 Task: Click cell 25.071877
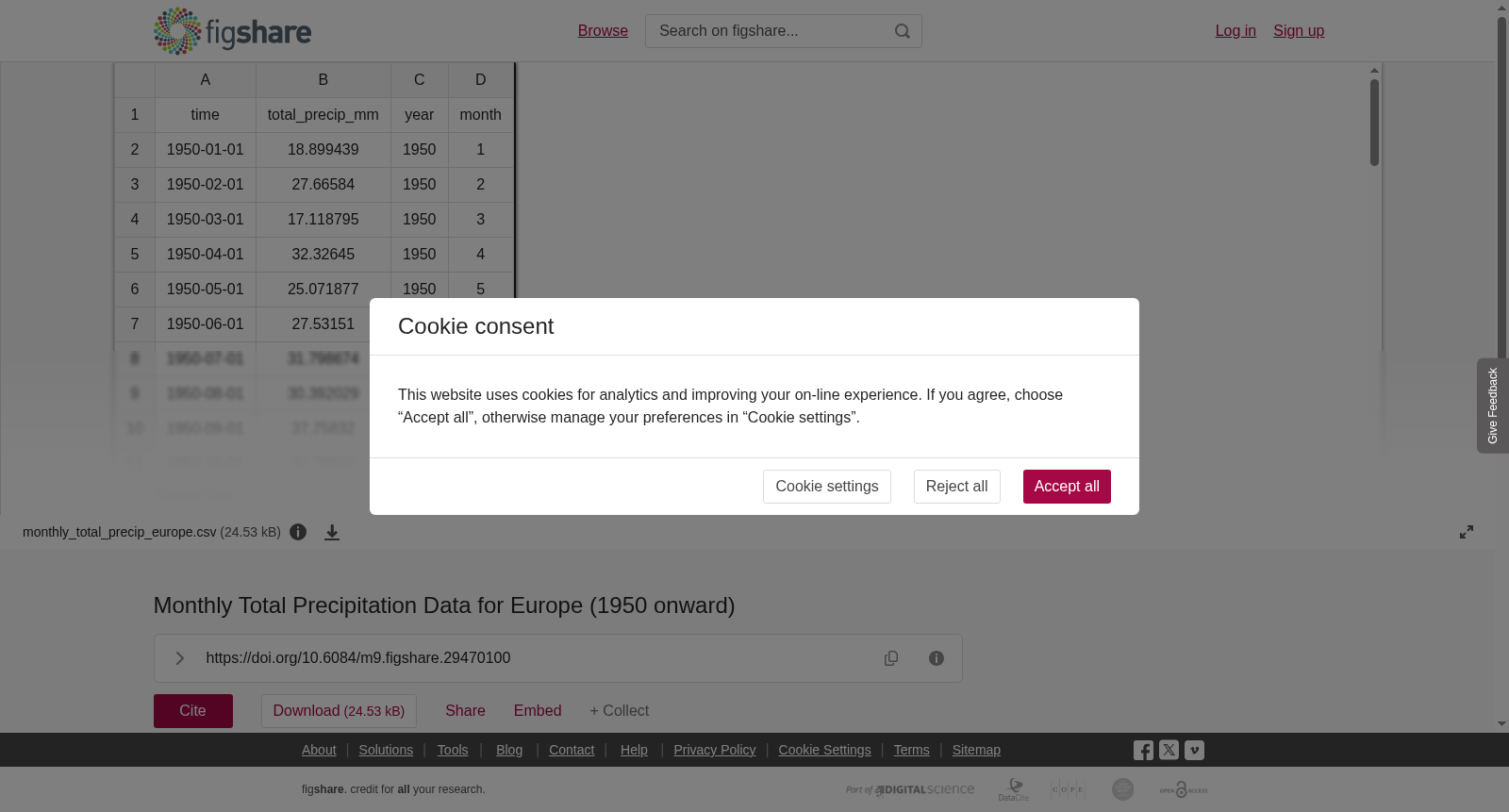[x=323, y=290]
